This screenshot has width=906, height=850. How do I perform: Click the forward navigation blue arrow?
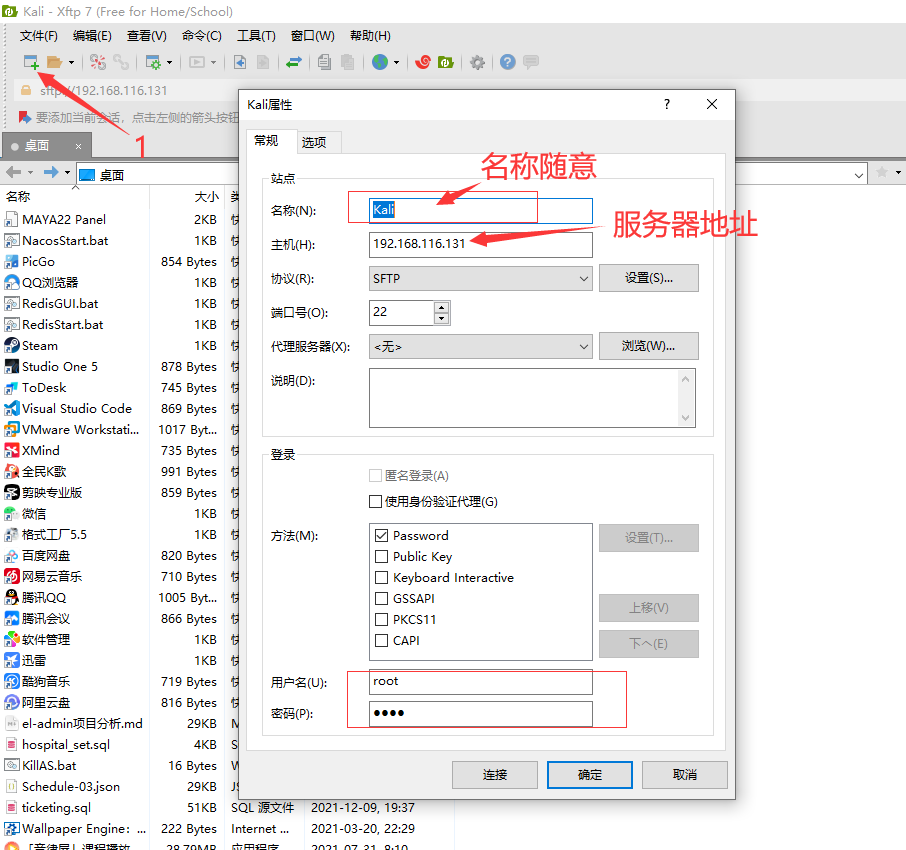pos(51,172)
